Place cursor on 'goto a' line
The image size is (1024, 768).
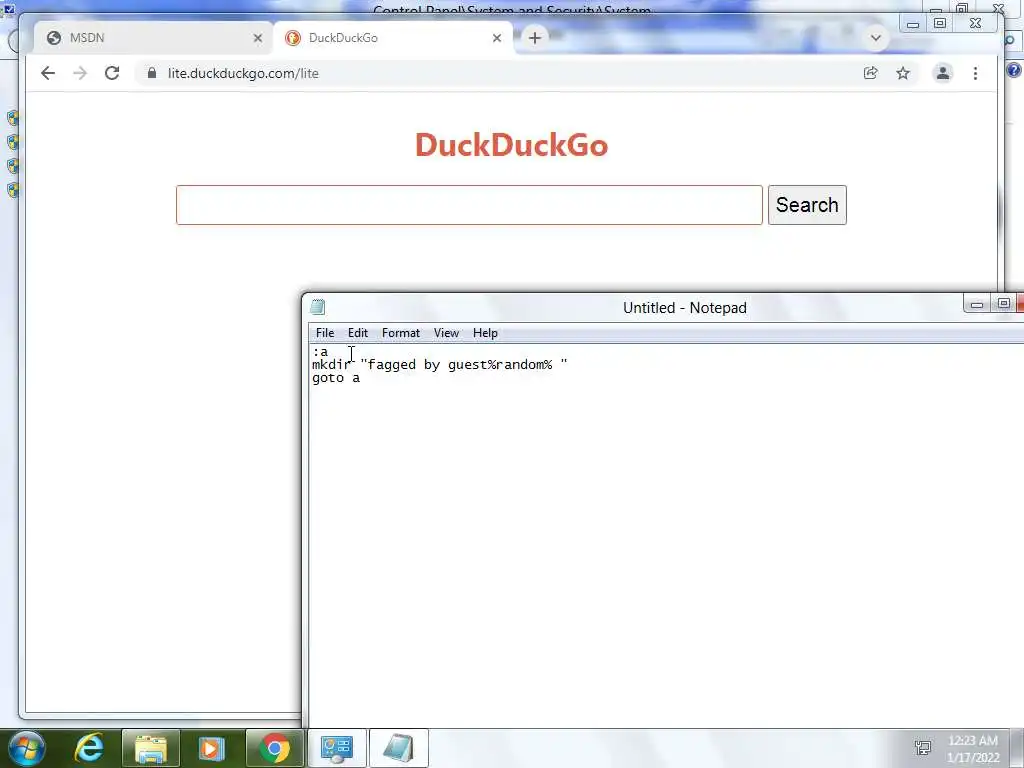336,378
